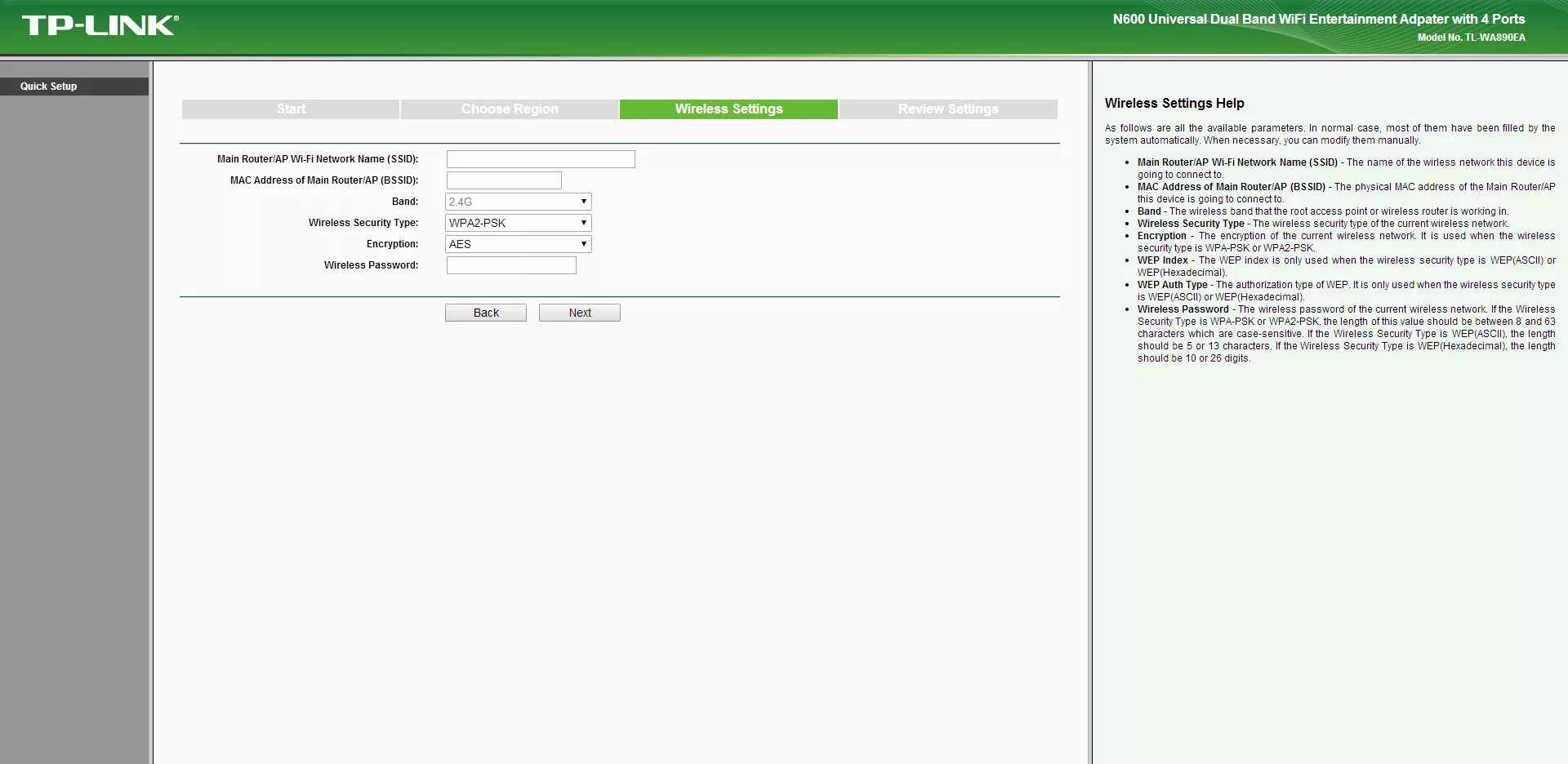Click the 'Wireless Password:' form label
The image size is (1568, 764).
click(371, 265)
